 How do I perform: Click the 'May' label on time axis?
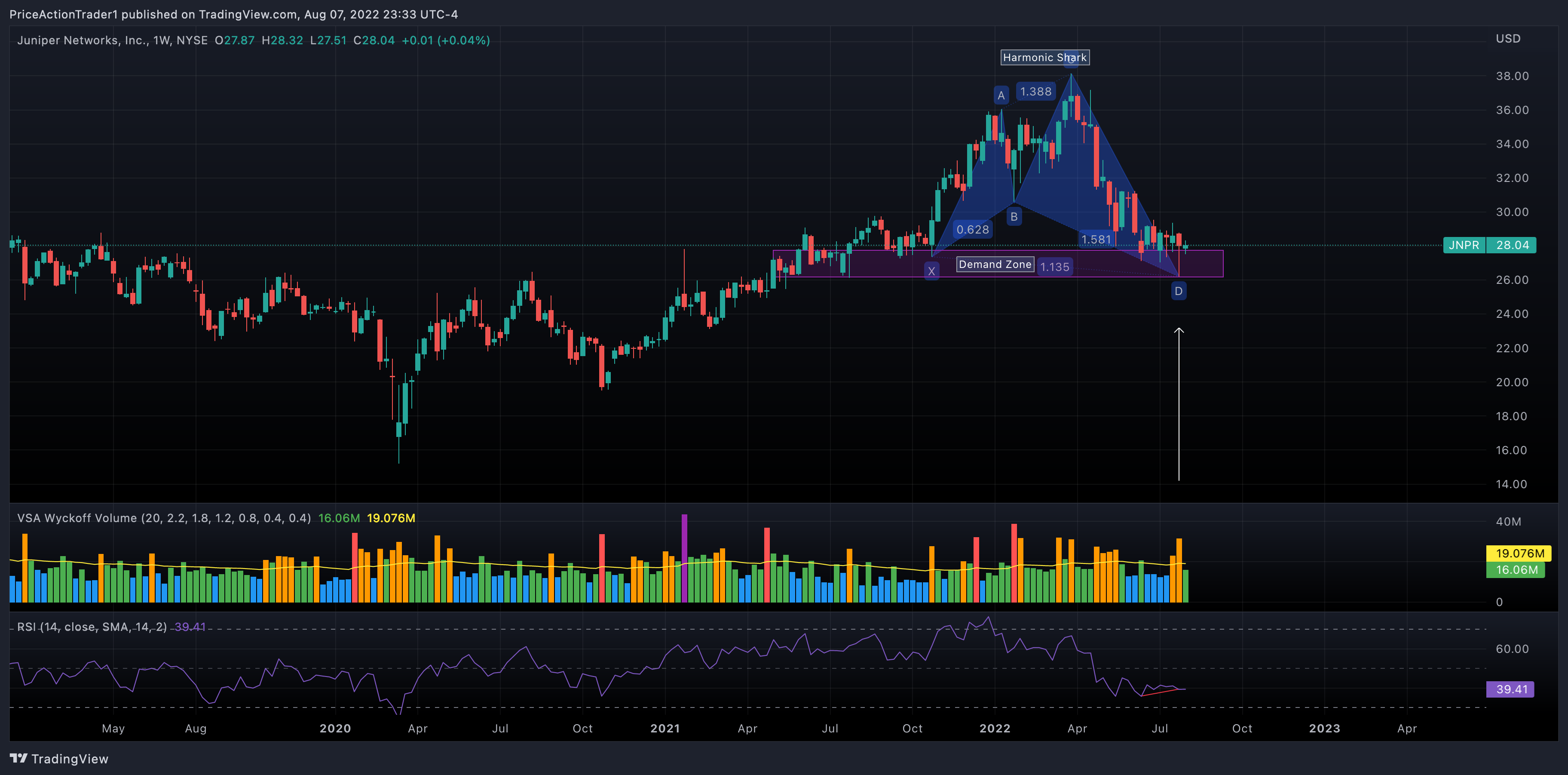113,729
